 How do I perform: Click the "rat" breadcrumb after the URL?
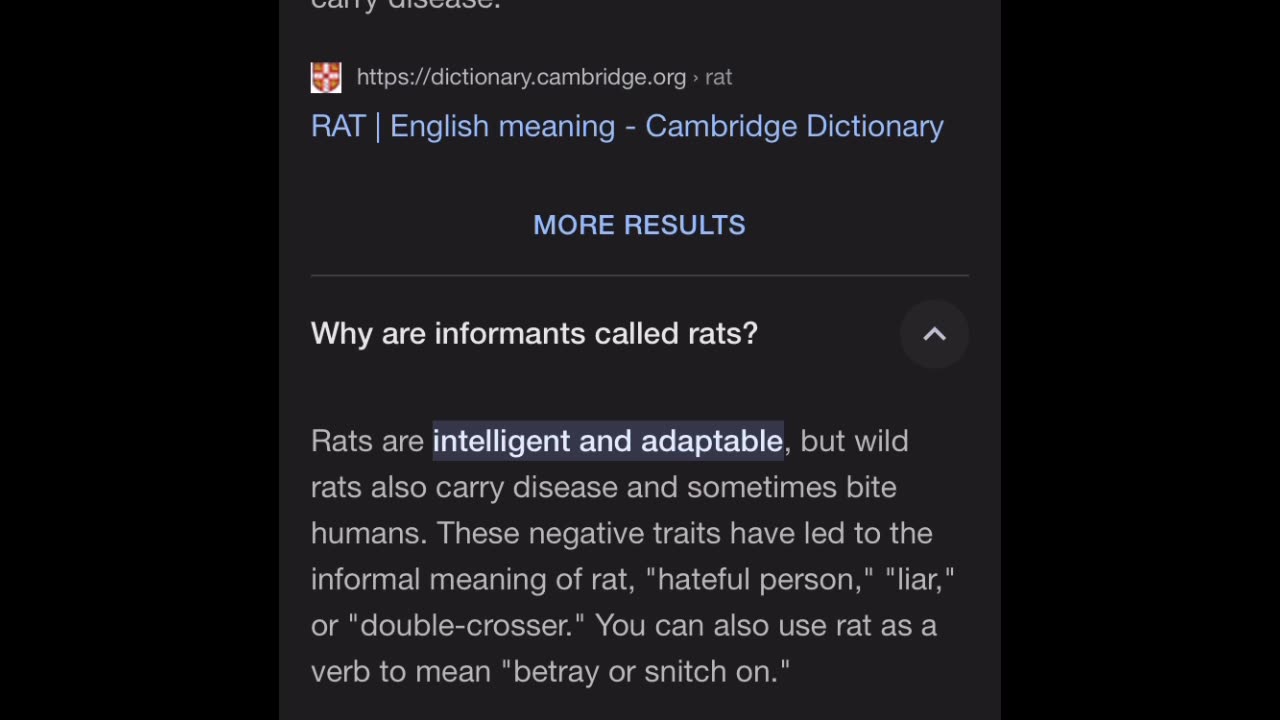coord(719,77)
